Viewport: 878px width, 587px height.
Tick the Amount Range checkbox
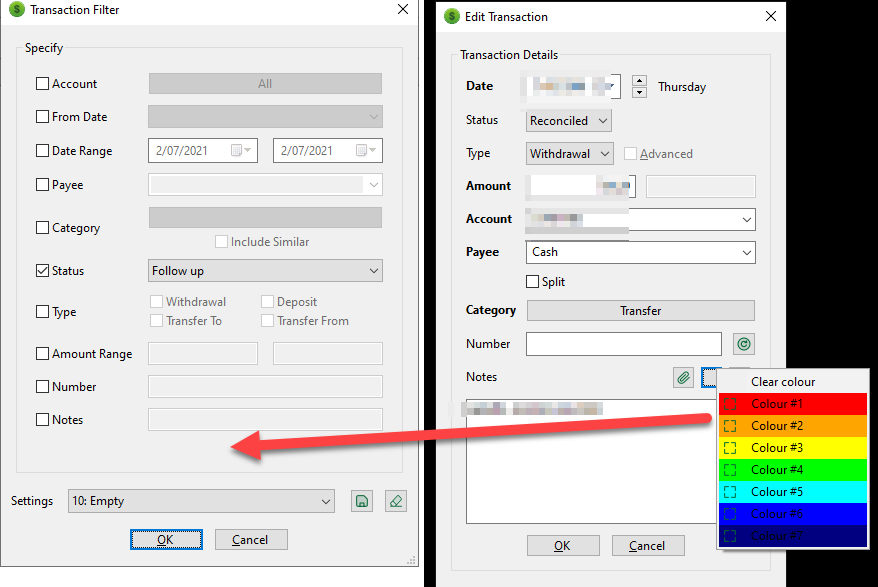tap(42, 353)
